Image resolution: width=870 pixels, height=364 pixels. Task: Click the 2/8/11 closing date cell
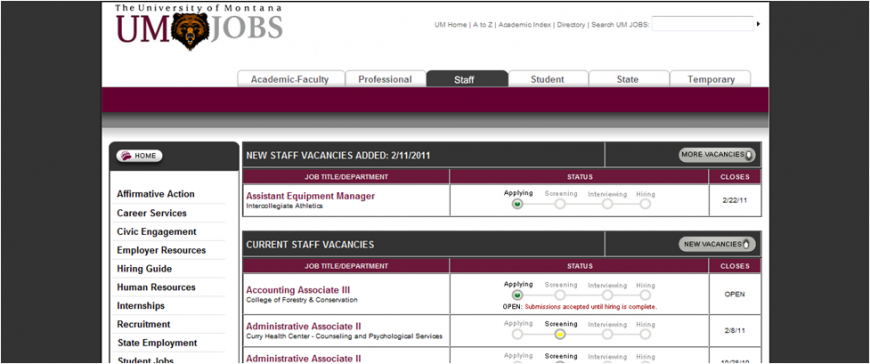735,331
